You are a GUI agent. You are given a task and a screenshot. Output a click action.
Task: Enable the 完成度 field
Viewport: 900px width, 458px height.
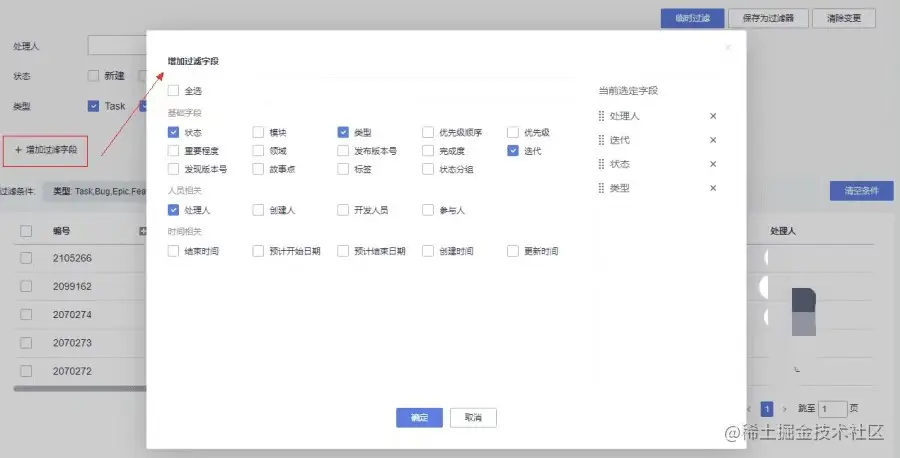pyautogui.click(x=428, y=151)
